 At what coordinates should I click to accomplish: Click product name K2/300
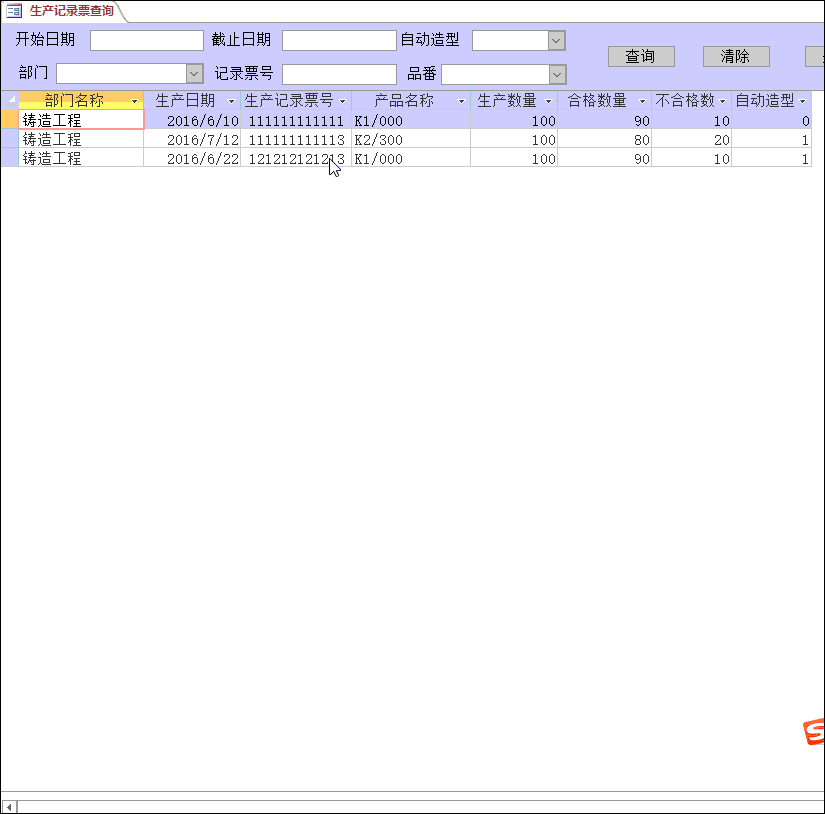tap(411, 139)
